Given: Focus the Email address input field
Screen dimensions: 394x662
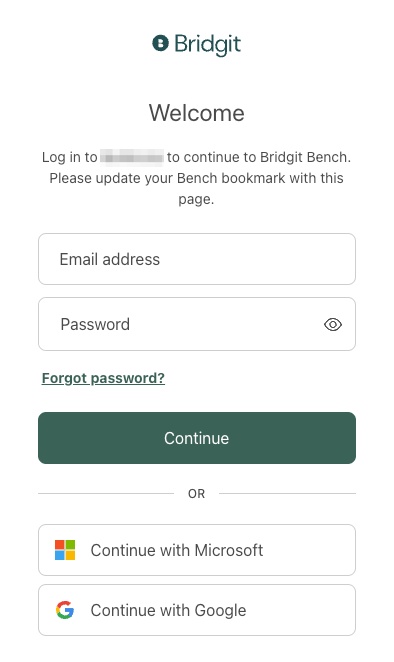Looking at the screenshot, I should click(197, 259).
